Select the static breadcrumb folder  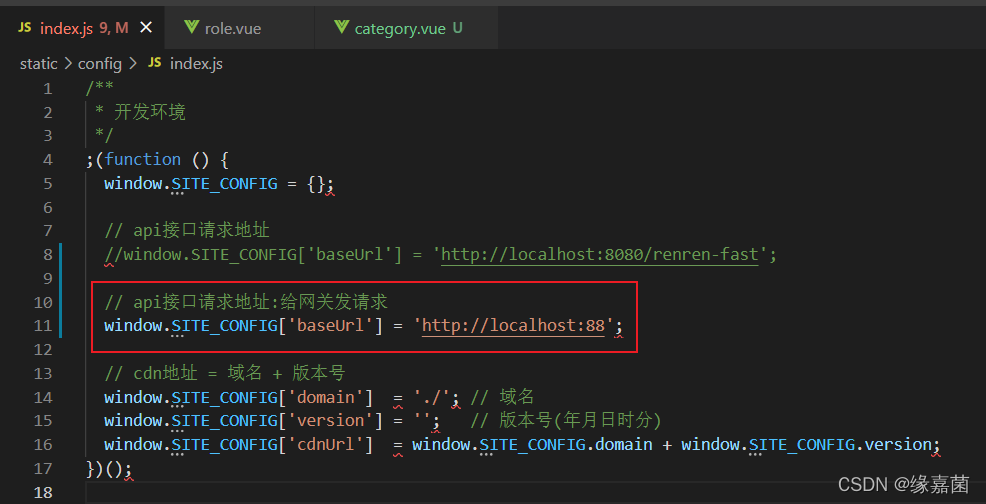pyautogui.click(x=39, y=64)
